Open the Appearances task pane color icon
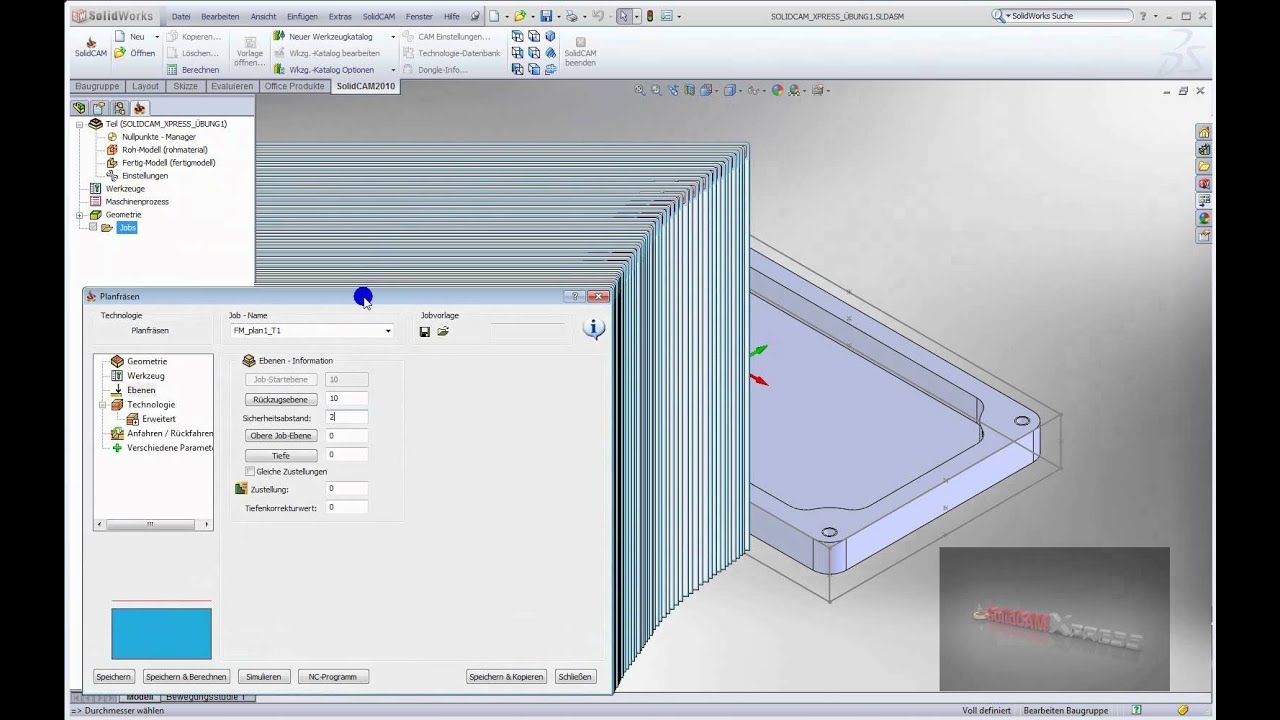 click(1204, 217)
